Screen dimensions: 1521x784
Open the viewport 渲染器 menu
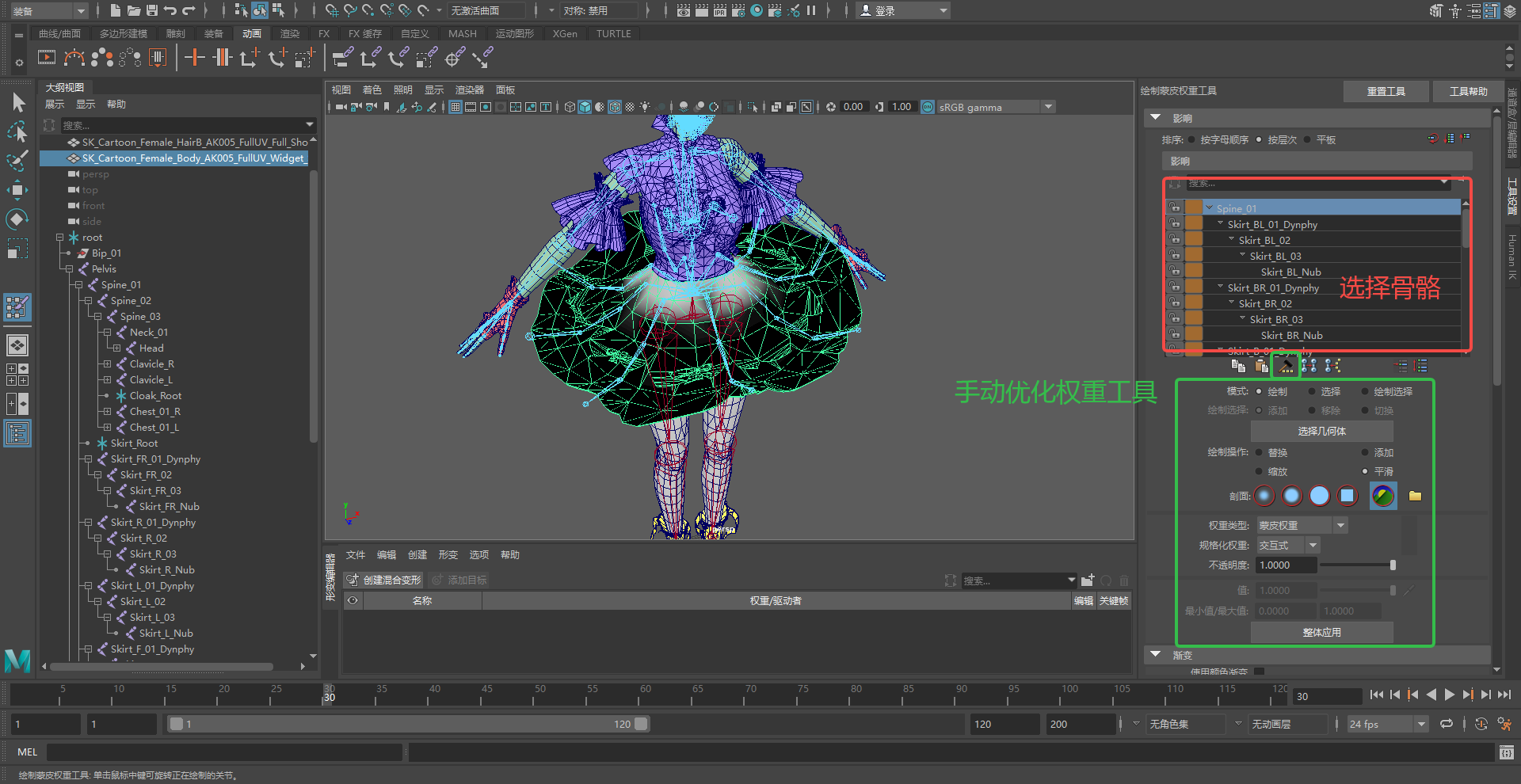click(469, 89)
